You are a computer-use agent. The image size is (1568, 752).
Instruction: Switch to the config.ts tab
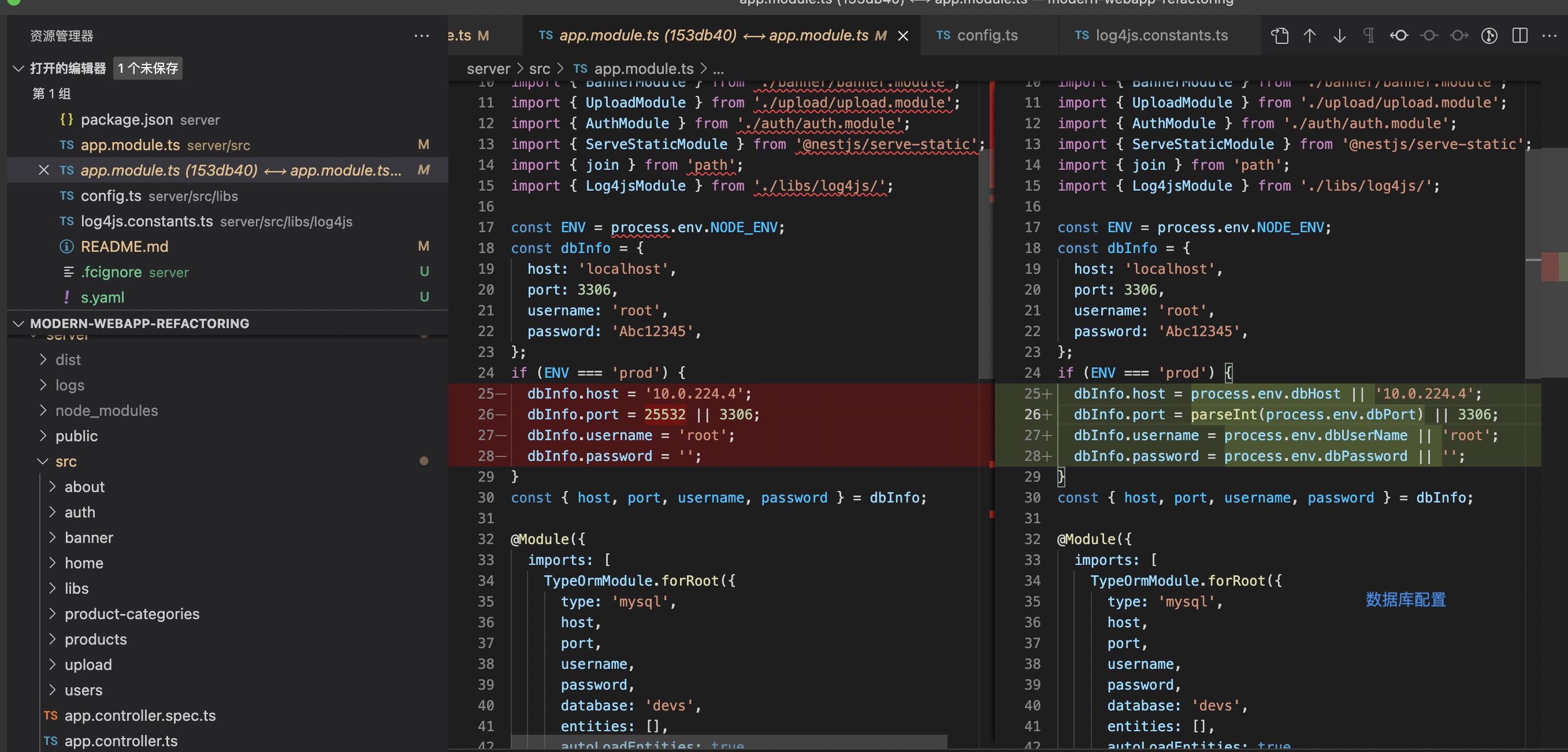[x=986, y=36]
